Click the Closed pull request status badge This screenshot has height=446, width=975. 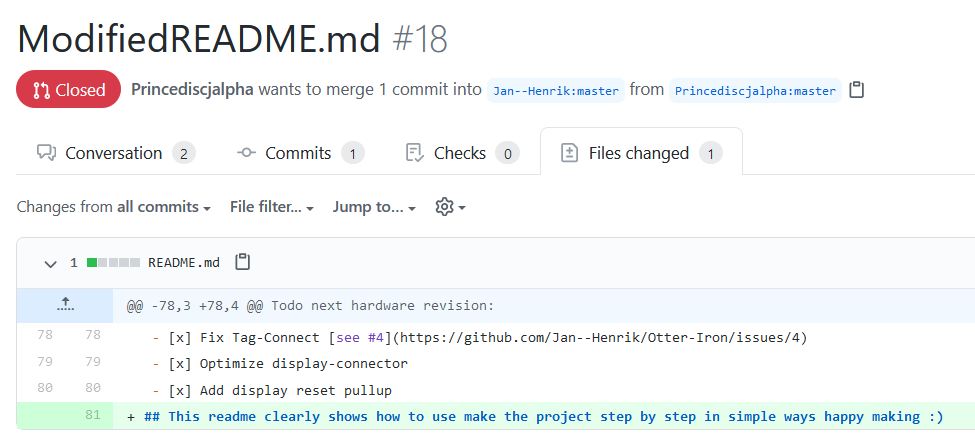[x=69, y=90]
